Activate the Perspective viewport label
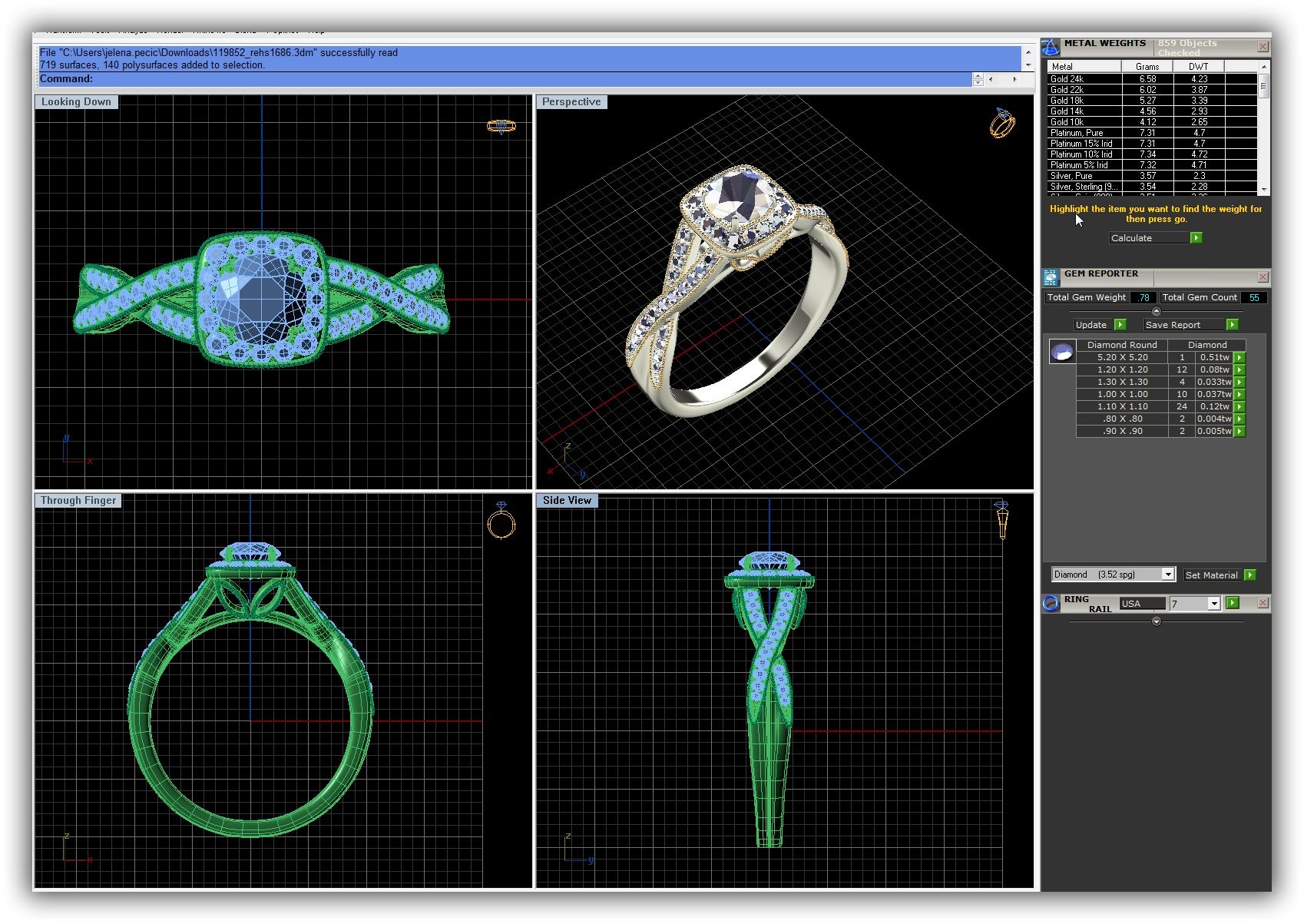Viewport: 1304px width, 924px height. [571, 102]
